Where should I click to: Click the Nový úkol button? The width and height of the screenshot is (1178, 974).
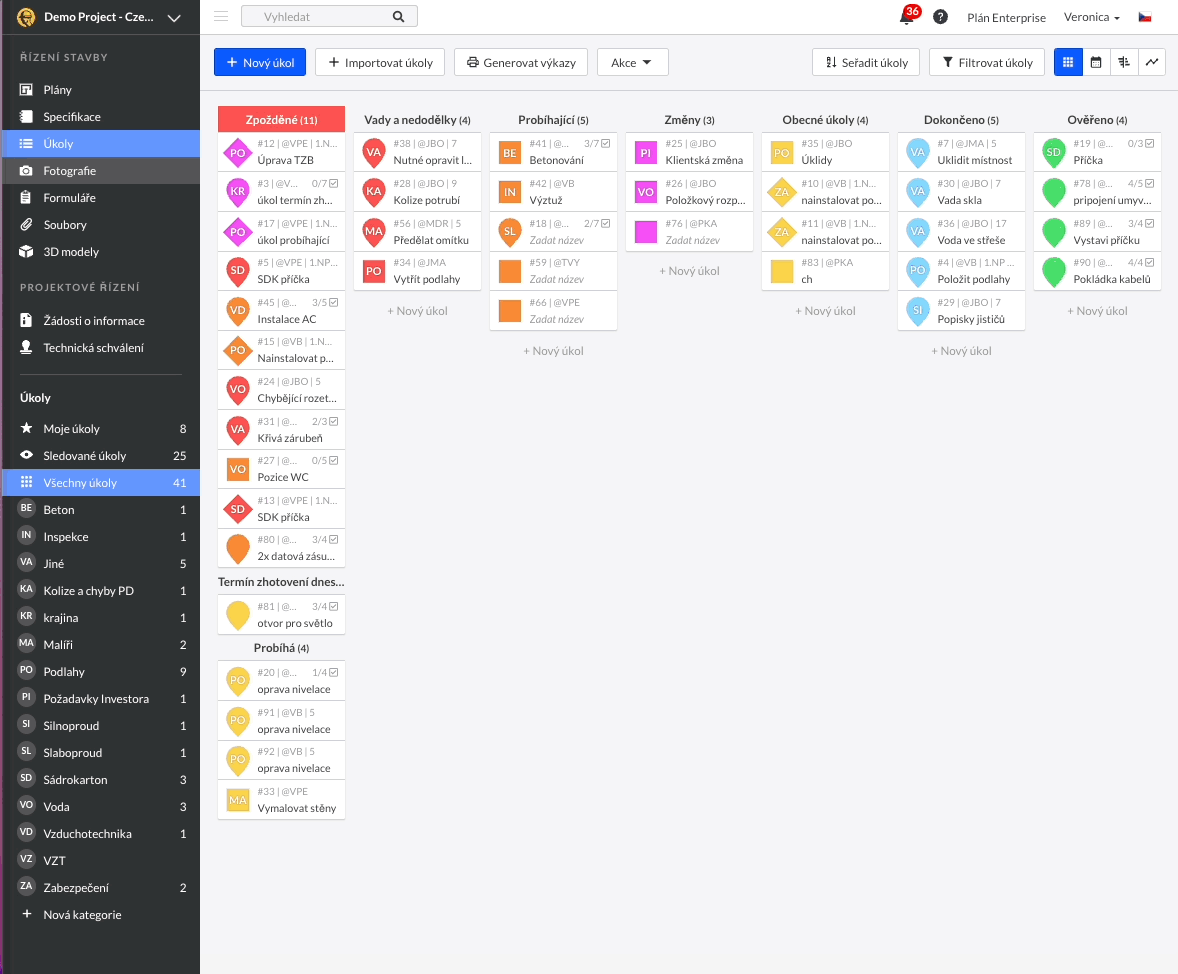pos(259,62)
